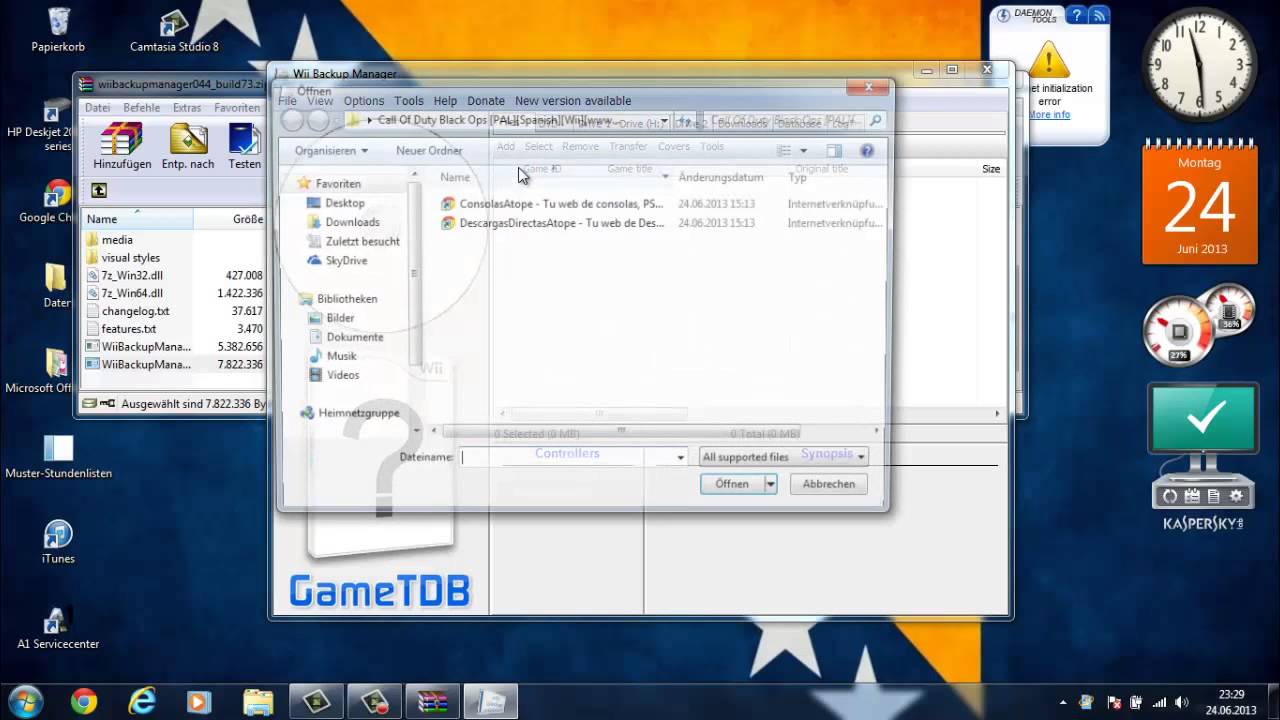Click the forward arrow in the Öffnen dialog
1280x720 pixels.
click(x=318, y=121)
